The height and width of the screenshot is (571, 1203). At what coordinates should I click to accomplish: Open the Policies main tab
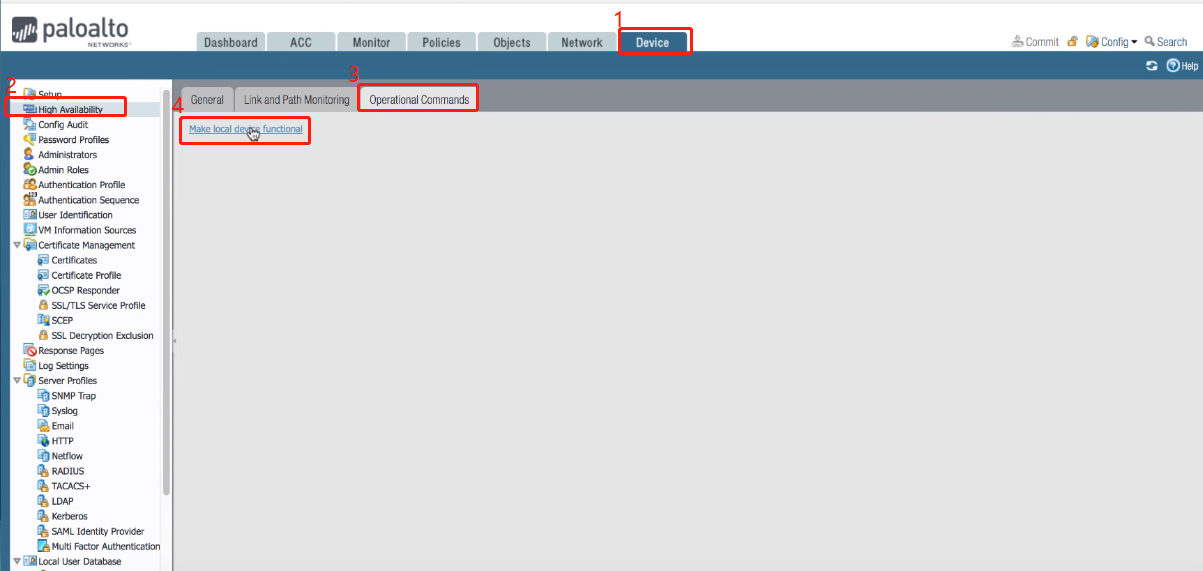(441, 42)
